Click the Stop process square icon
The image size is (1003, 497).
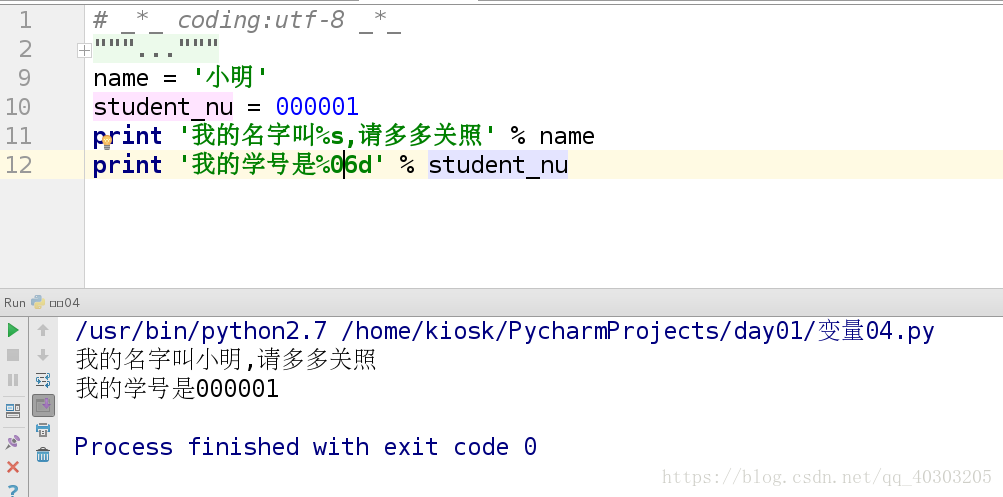(13, 355)
